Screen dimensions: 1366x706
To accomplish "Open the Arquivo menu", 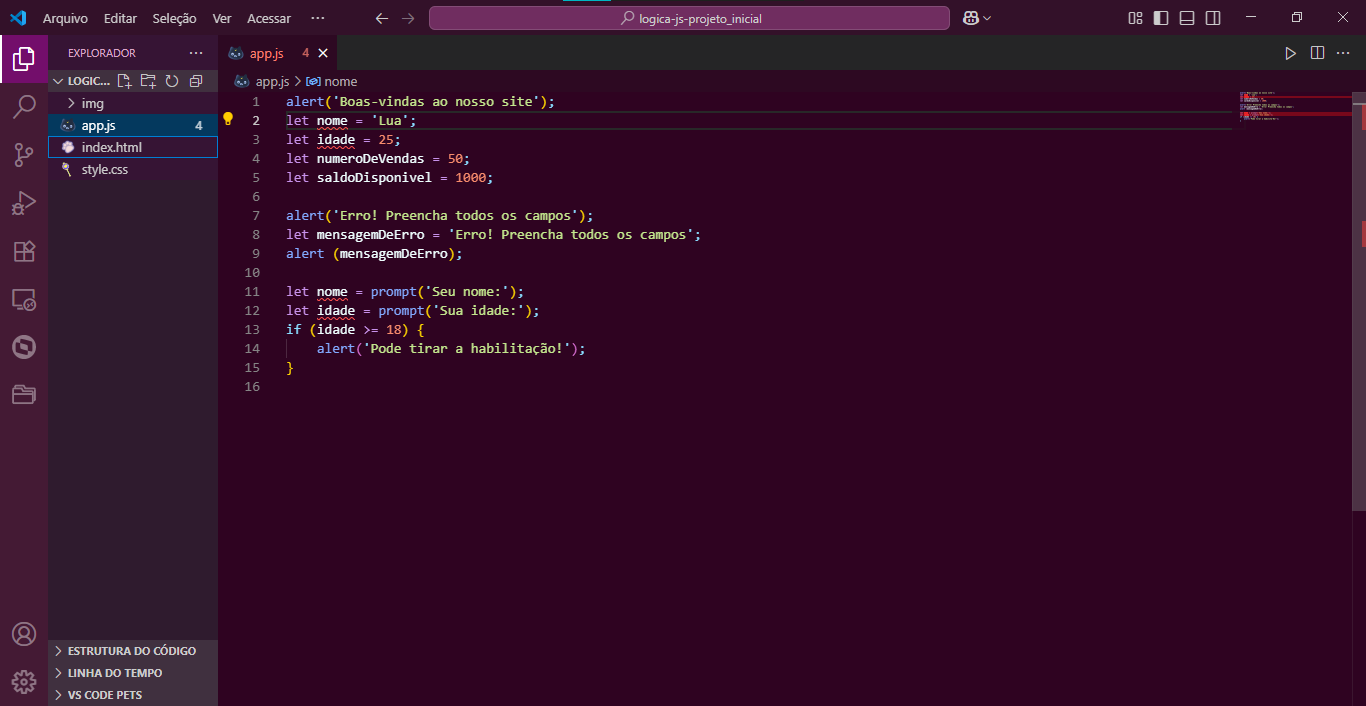I will pos(65,18).
